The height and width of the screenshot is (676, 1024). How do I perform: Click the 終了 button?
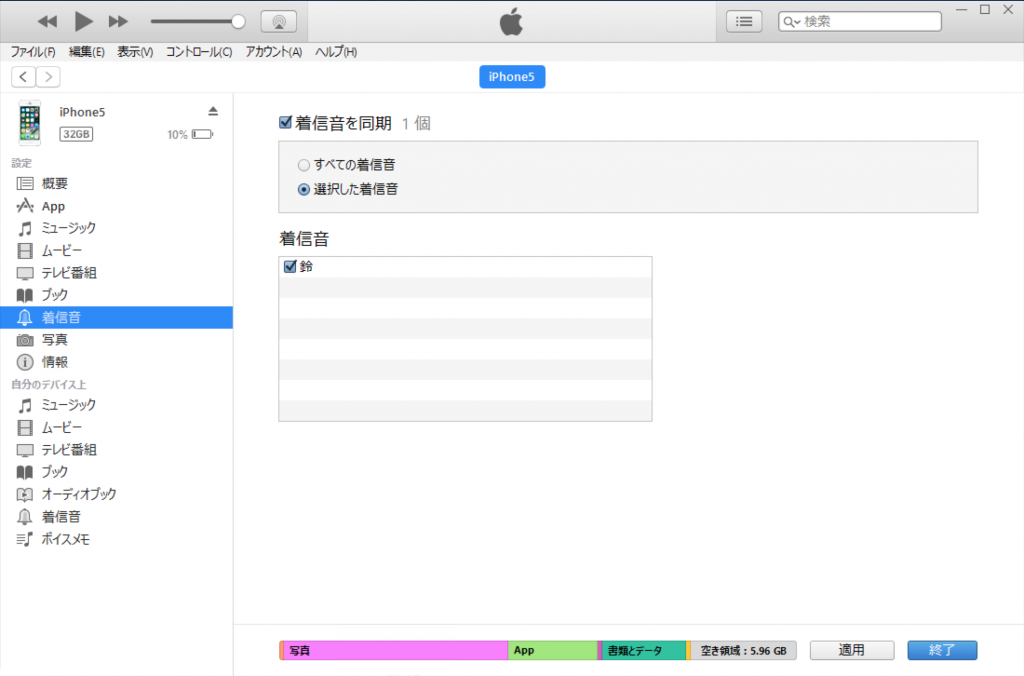(x=942, y=651)
